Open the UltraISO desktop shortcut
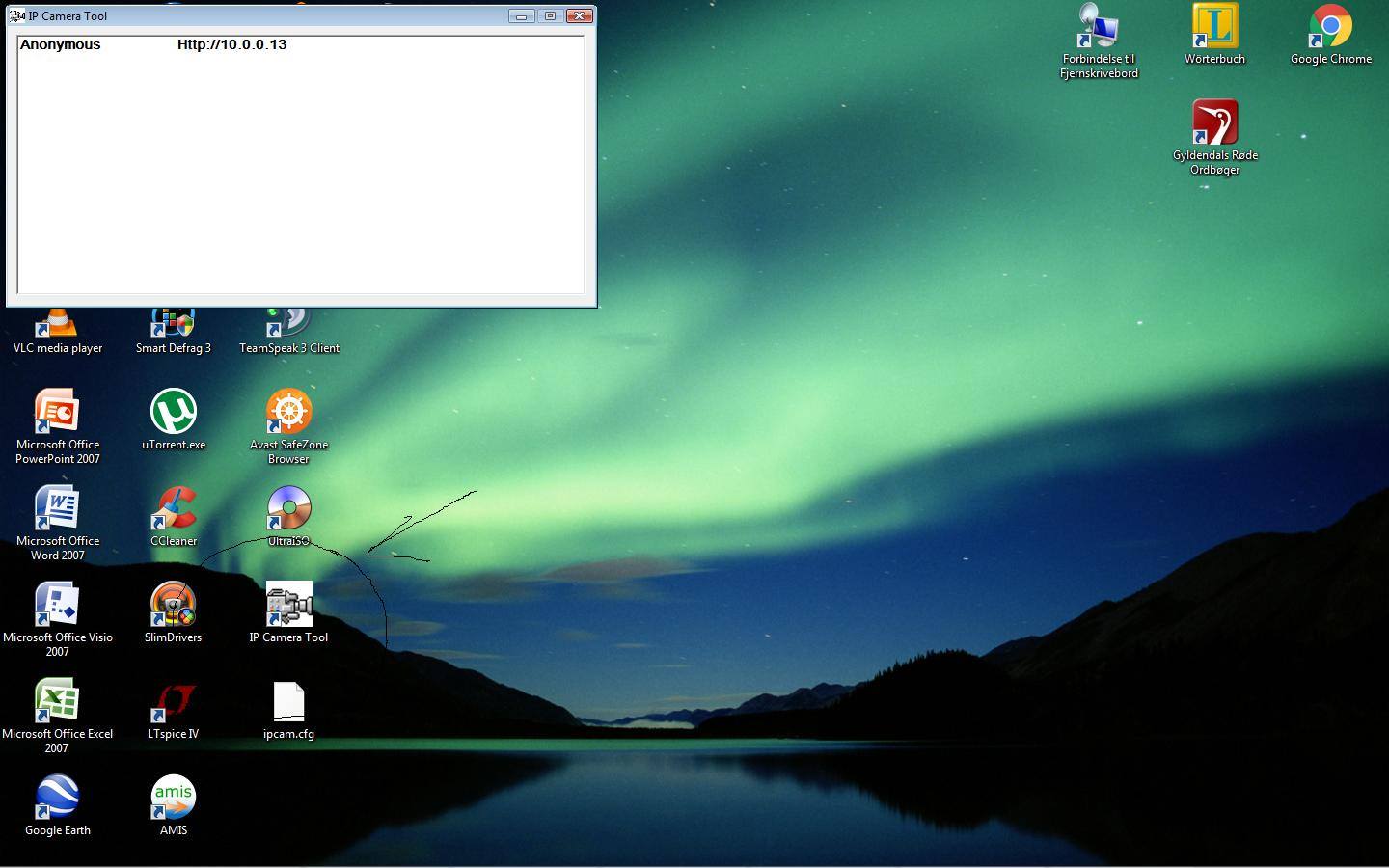Image resolution: width=1389 pixels, height=868 pixels. coord(288,508)
